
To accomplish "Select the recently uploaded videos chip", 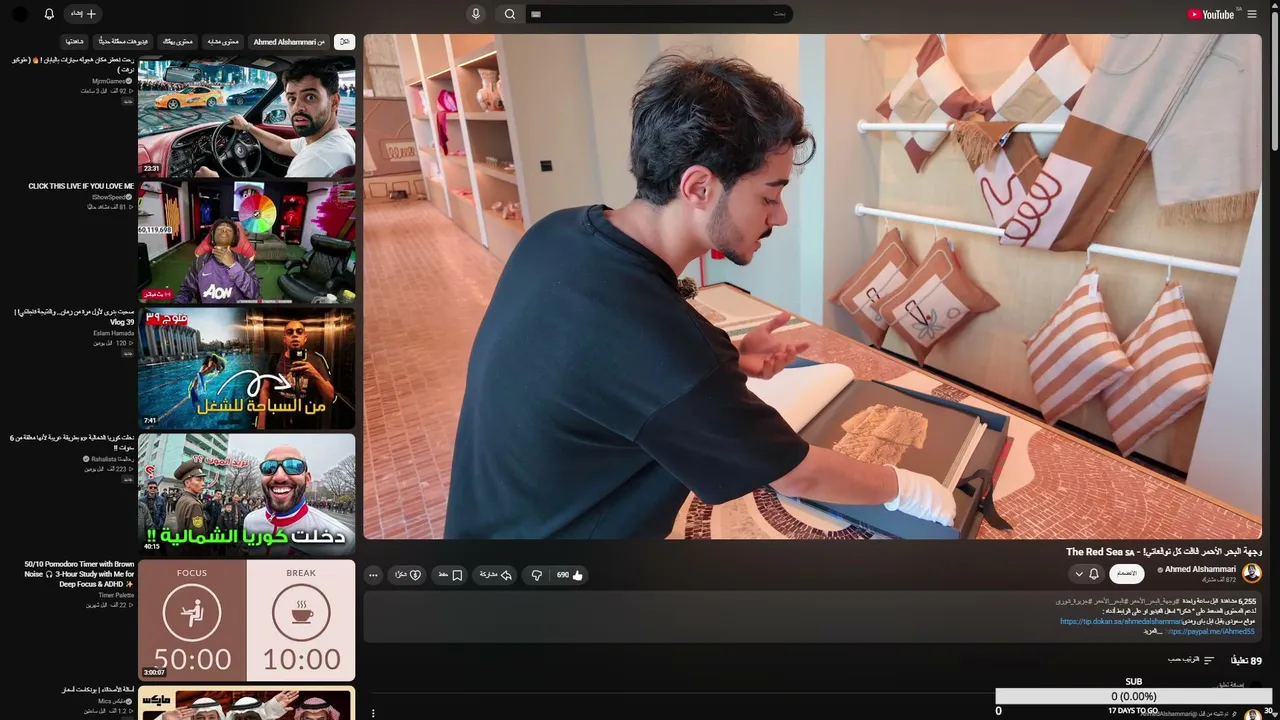I will pyautogui.click(x=123, y=42).
